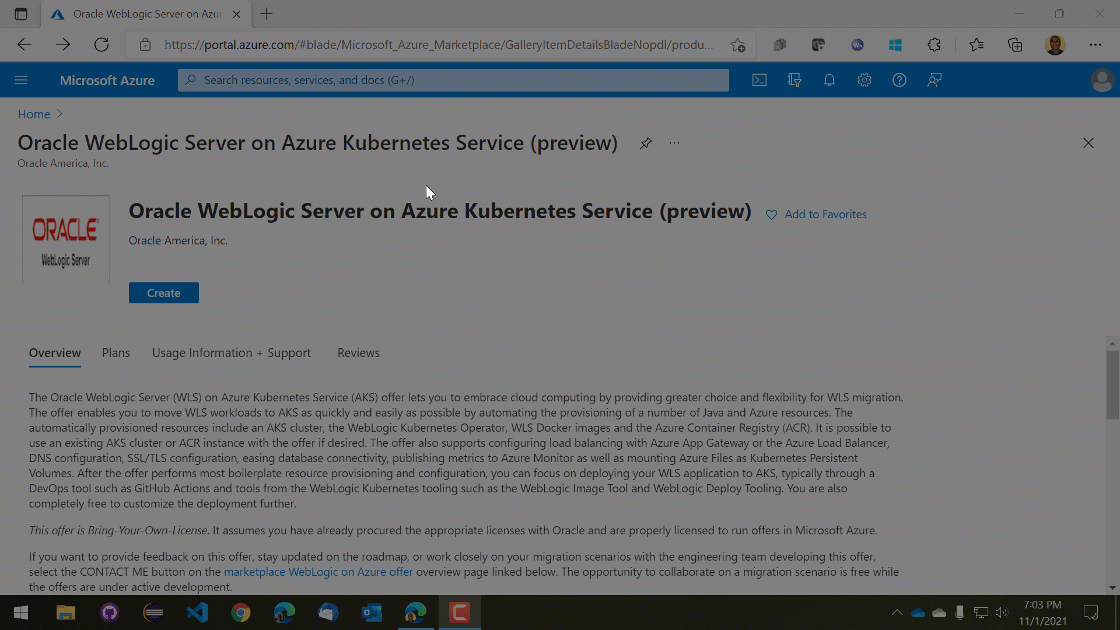Send feedback via the portal feedback icon
Viewport: 1120px width, 630px height.
934,79
